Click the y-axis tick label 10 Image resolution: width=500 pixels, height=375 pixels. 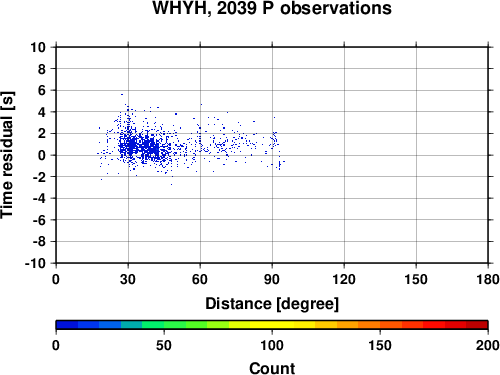[38, 47]
